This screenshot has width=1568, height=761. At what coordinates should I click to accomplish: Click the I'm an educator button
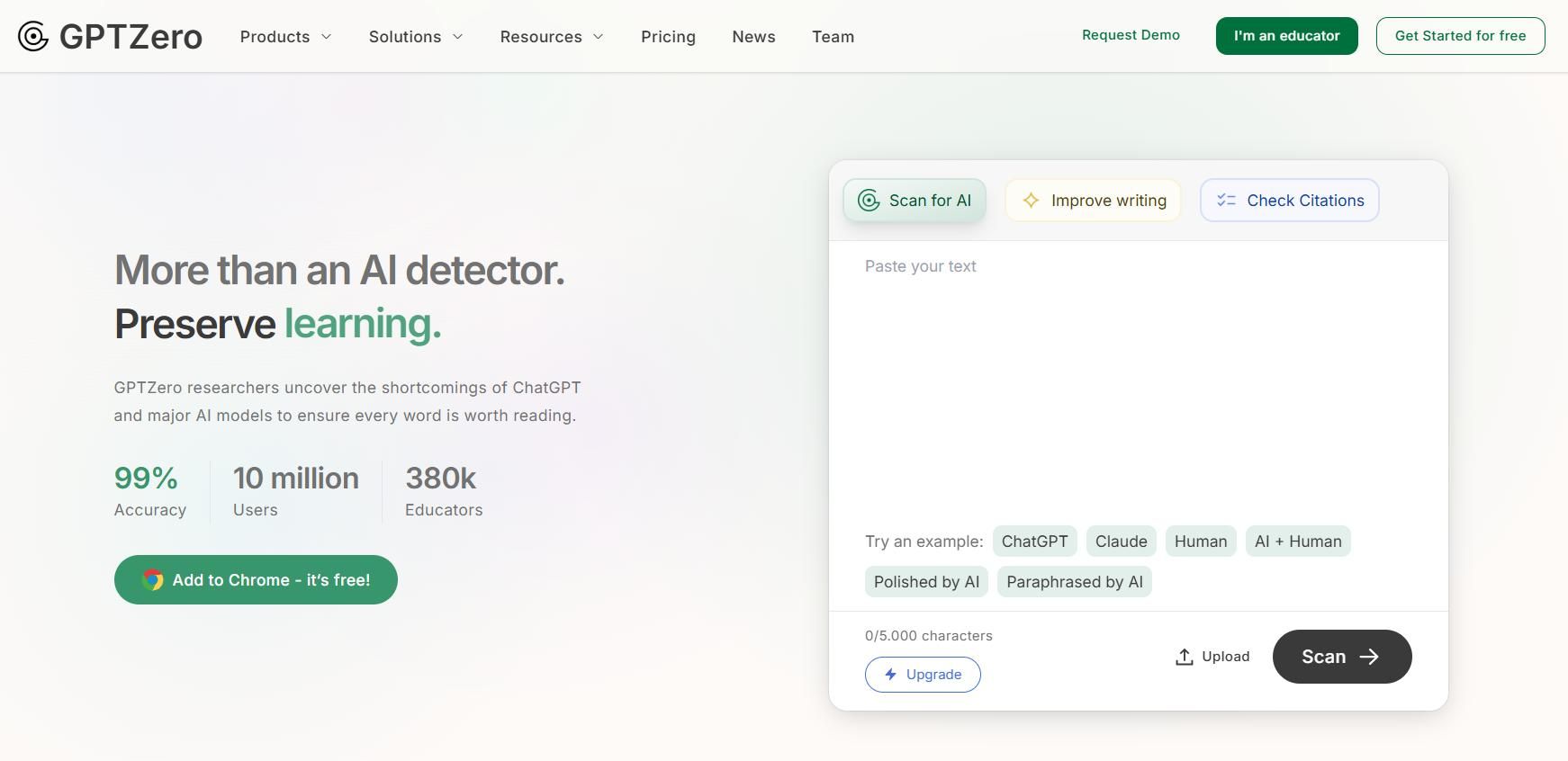[1286, 36]
